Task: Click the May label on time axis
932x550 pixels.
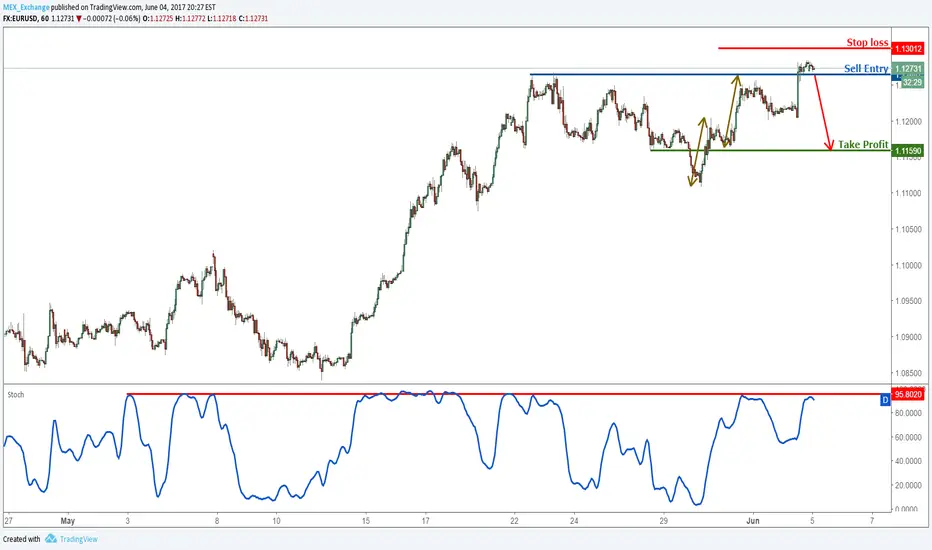Action: pos(68,521)
